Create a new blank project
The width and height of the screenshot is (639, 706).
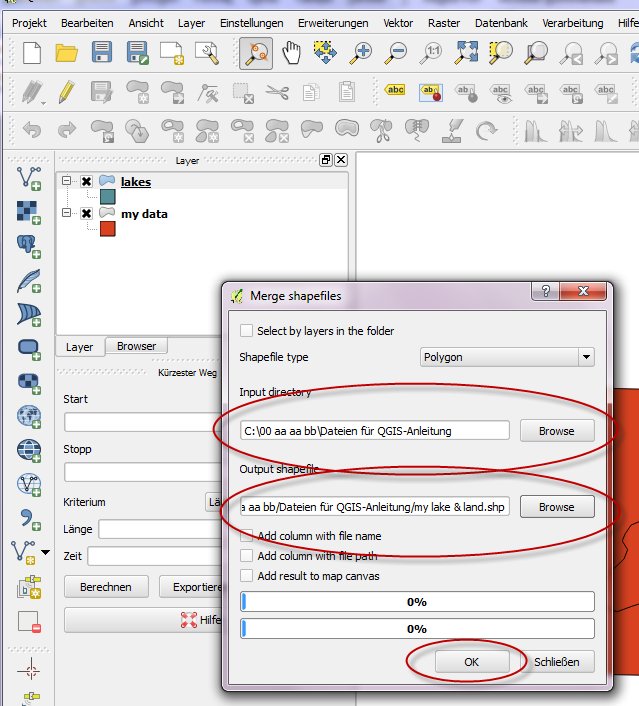[x=31, y=51]
